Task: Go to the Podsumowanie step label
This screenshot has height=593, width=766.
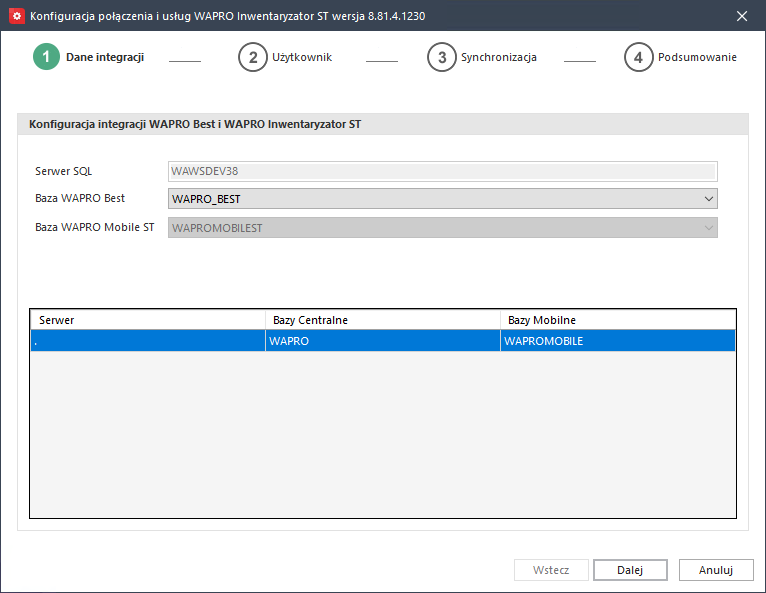Action: [697, 57]
